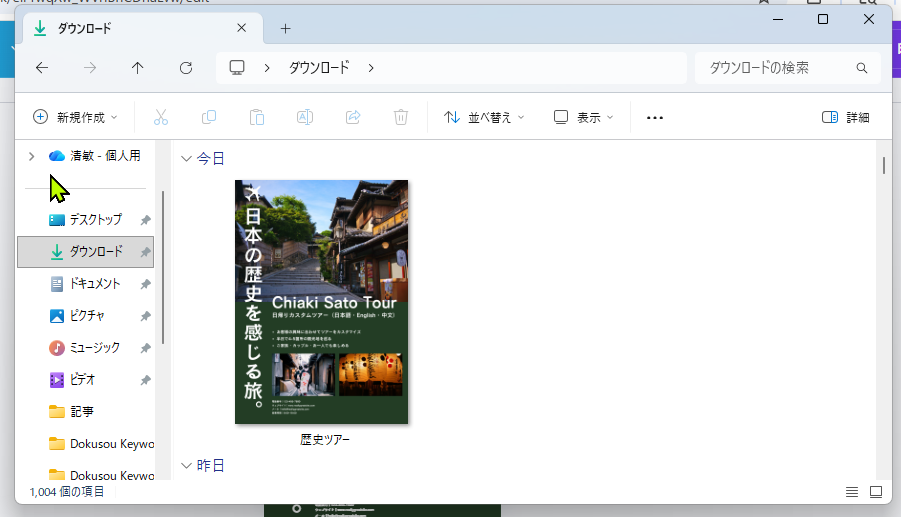Collapse the 昨日 group
The image size is (901, 517).
point(186,466)
